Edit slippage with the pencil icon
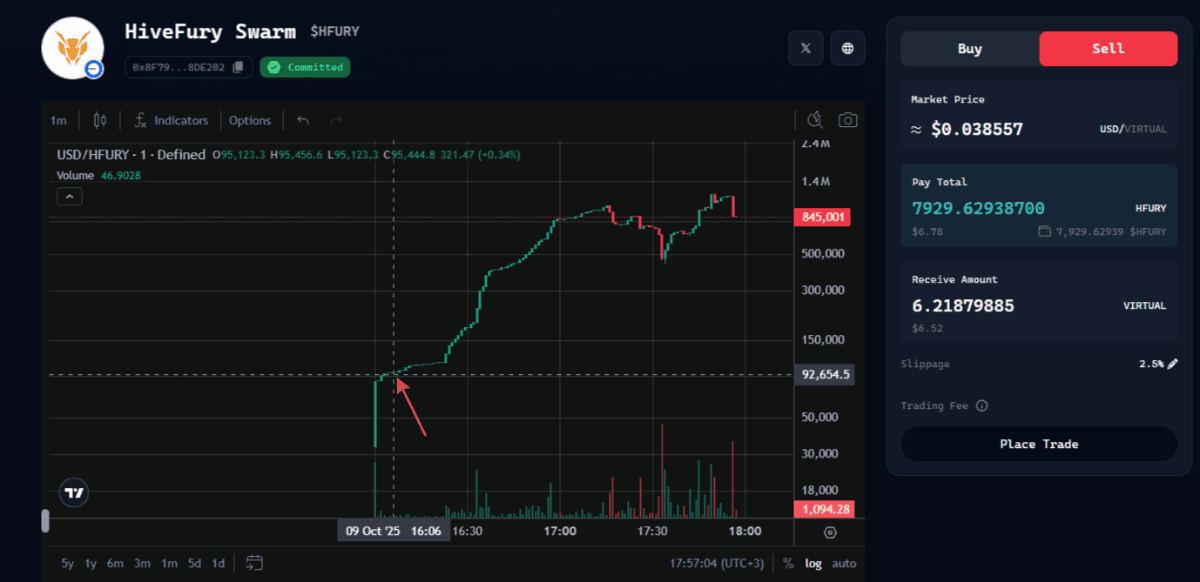The width and height of the screenshot is (1200, 582). click(x=1172, y=364)
